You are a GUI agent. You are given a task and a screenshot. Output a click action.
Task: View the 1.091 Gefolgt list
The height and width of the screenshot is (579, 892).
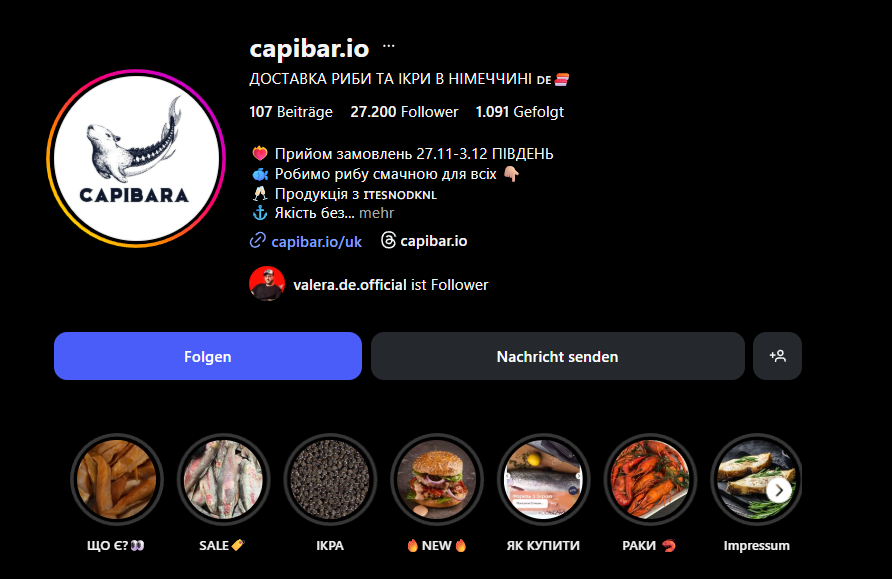519,111
